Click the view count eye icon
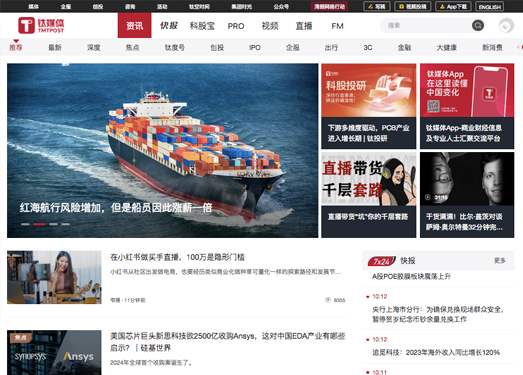The width and height of the screenshot is (523, 375). coord(328,300)
